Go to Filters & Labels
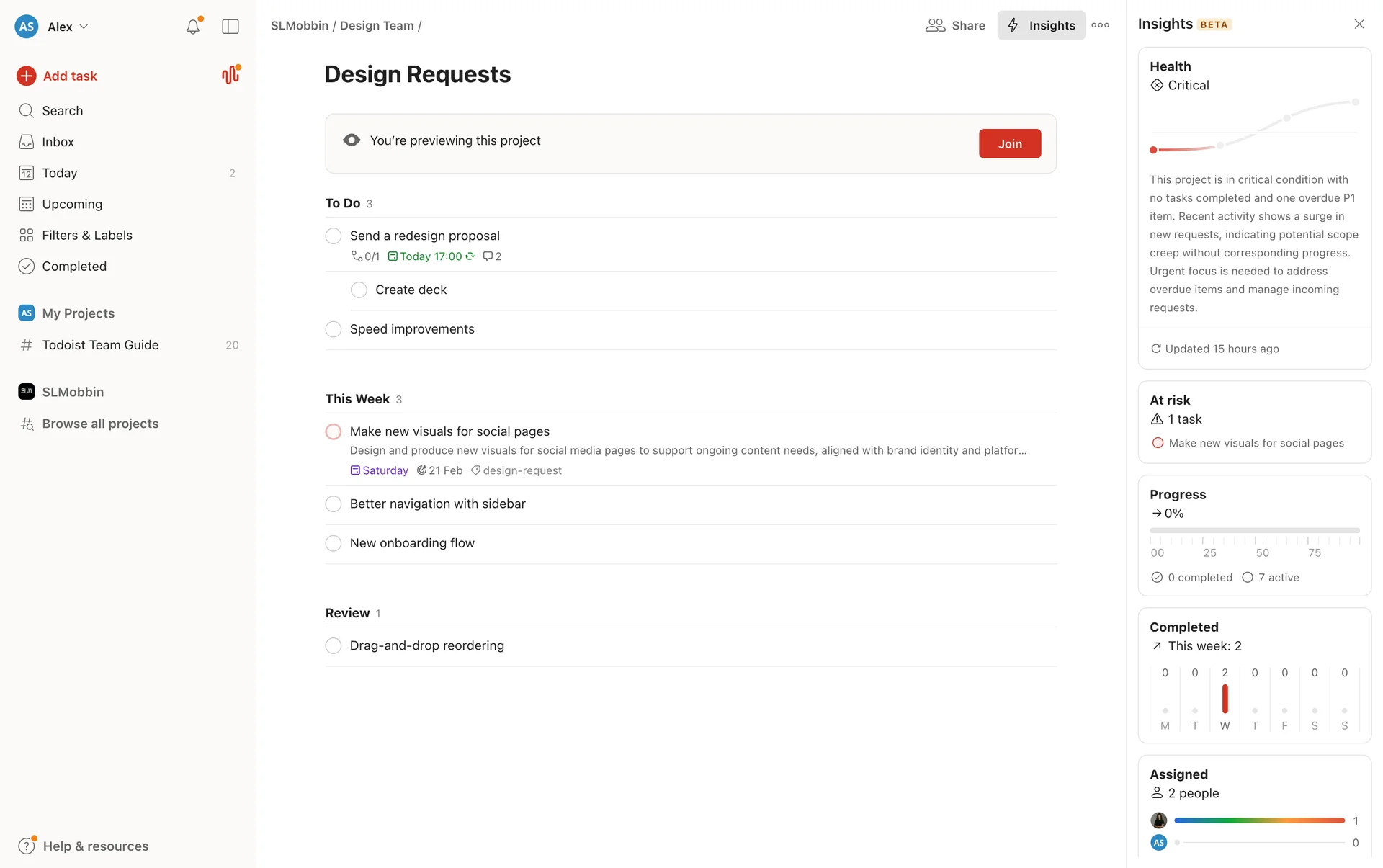 pyautogui.click(x=86, y=235)
